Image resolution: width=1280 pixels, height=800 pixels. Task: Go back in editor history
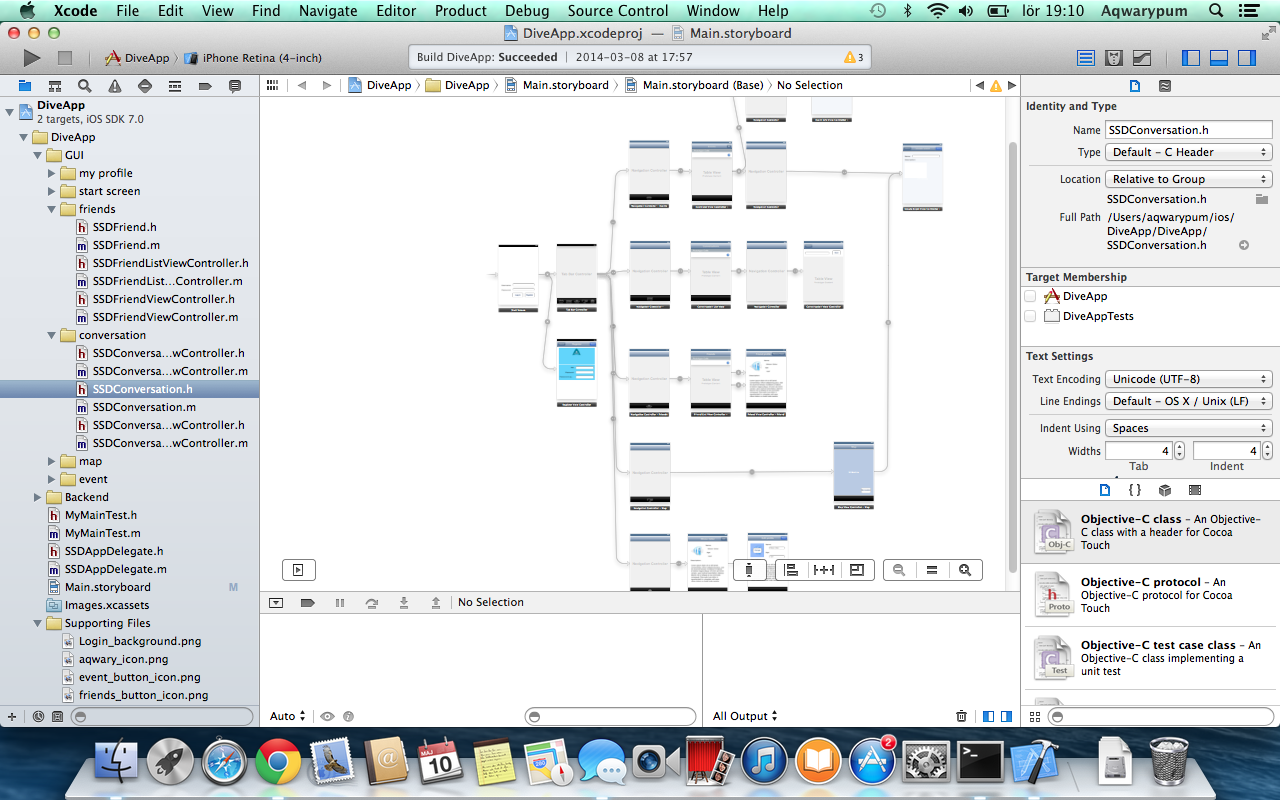pos(302,85)
